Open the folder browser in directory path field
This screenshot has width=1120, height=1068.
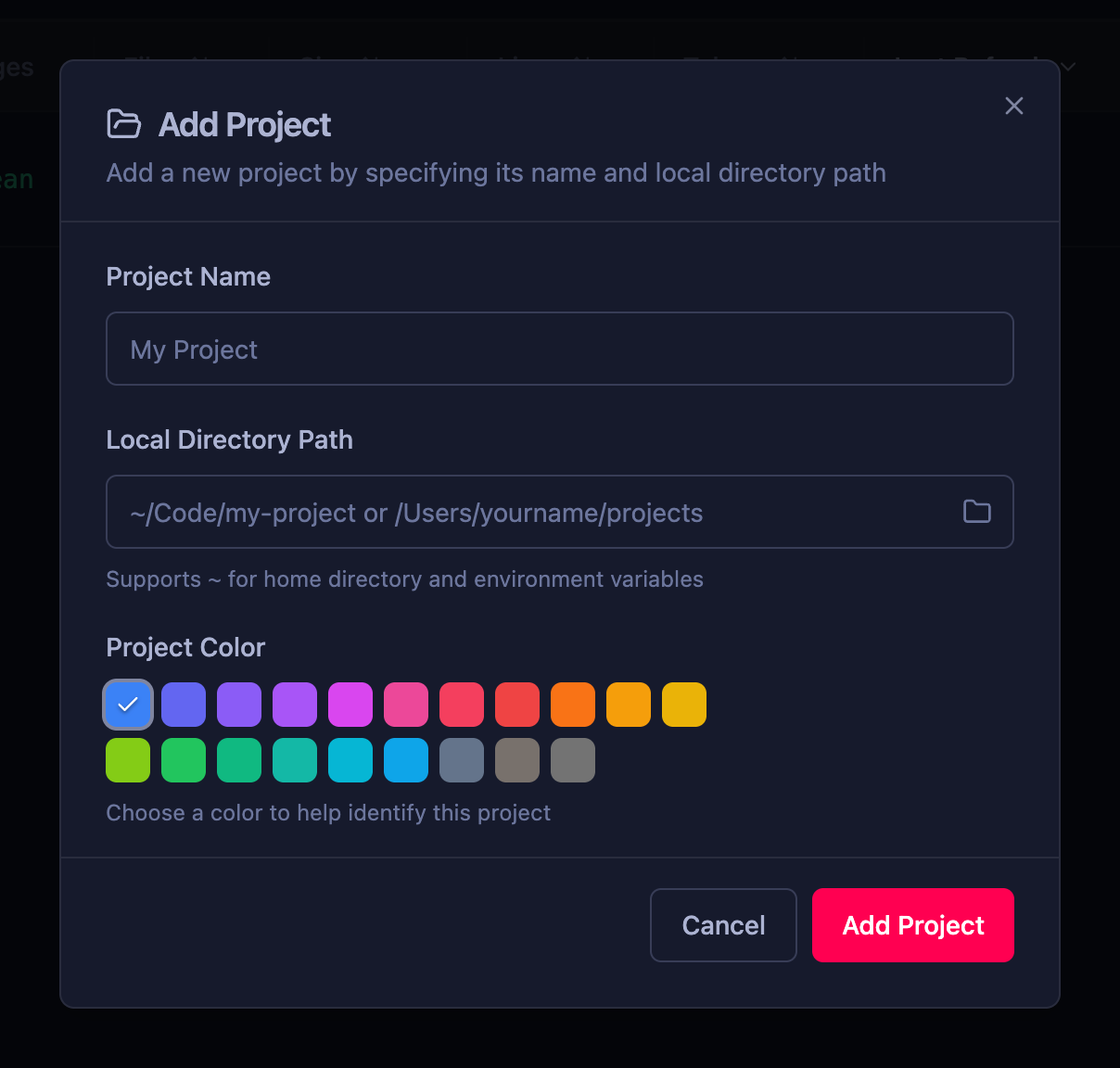click(976, 511)
